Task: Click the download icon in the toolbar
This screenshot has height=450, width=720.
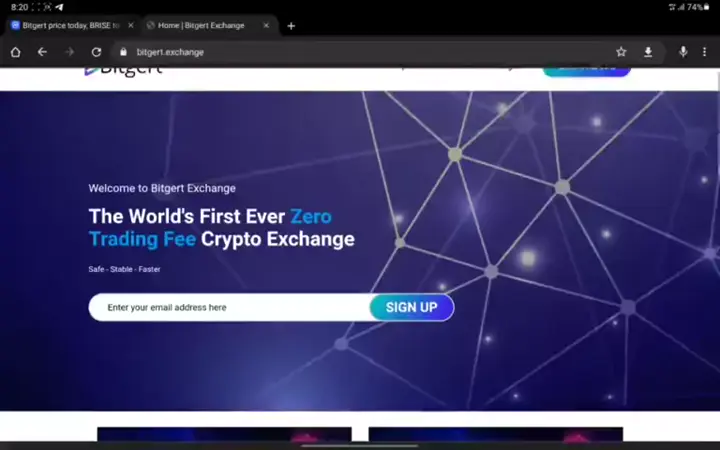Action: (x=648, y=52)
